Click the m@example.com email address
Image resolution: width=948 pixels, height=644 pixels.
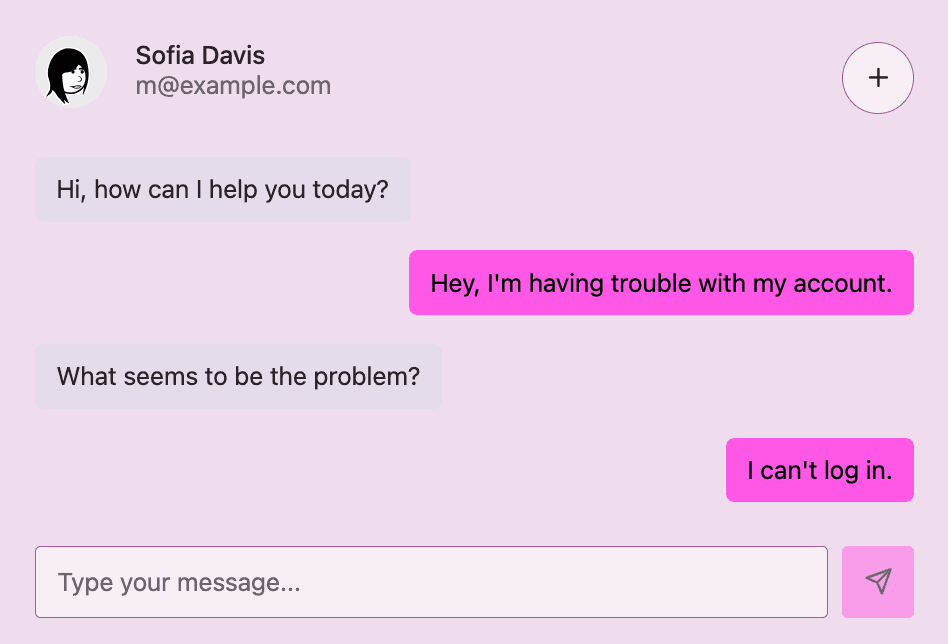[233, 86]
